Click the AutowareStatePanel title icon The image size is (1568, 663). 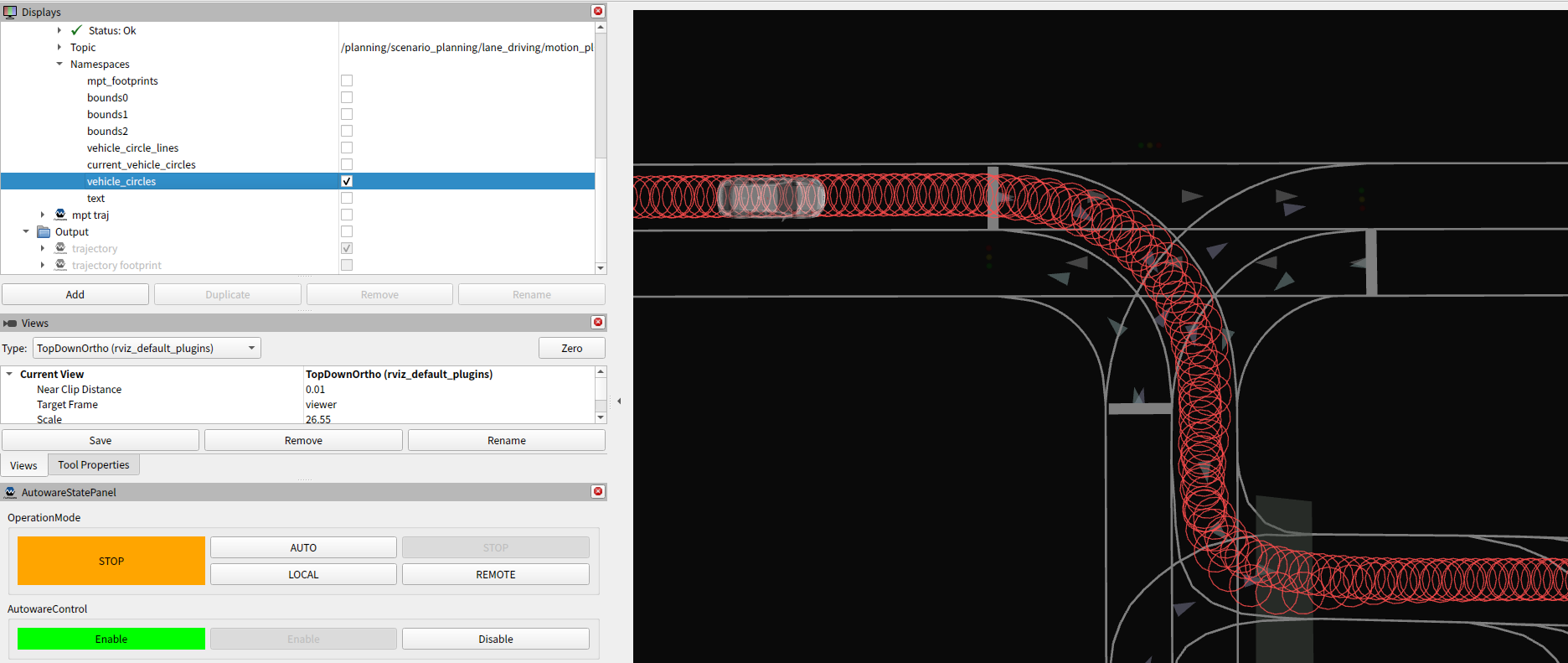pos(10,492)
